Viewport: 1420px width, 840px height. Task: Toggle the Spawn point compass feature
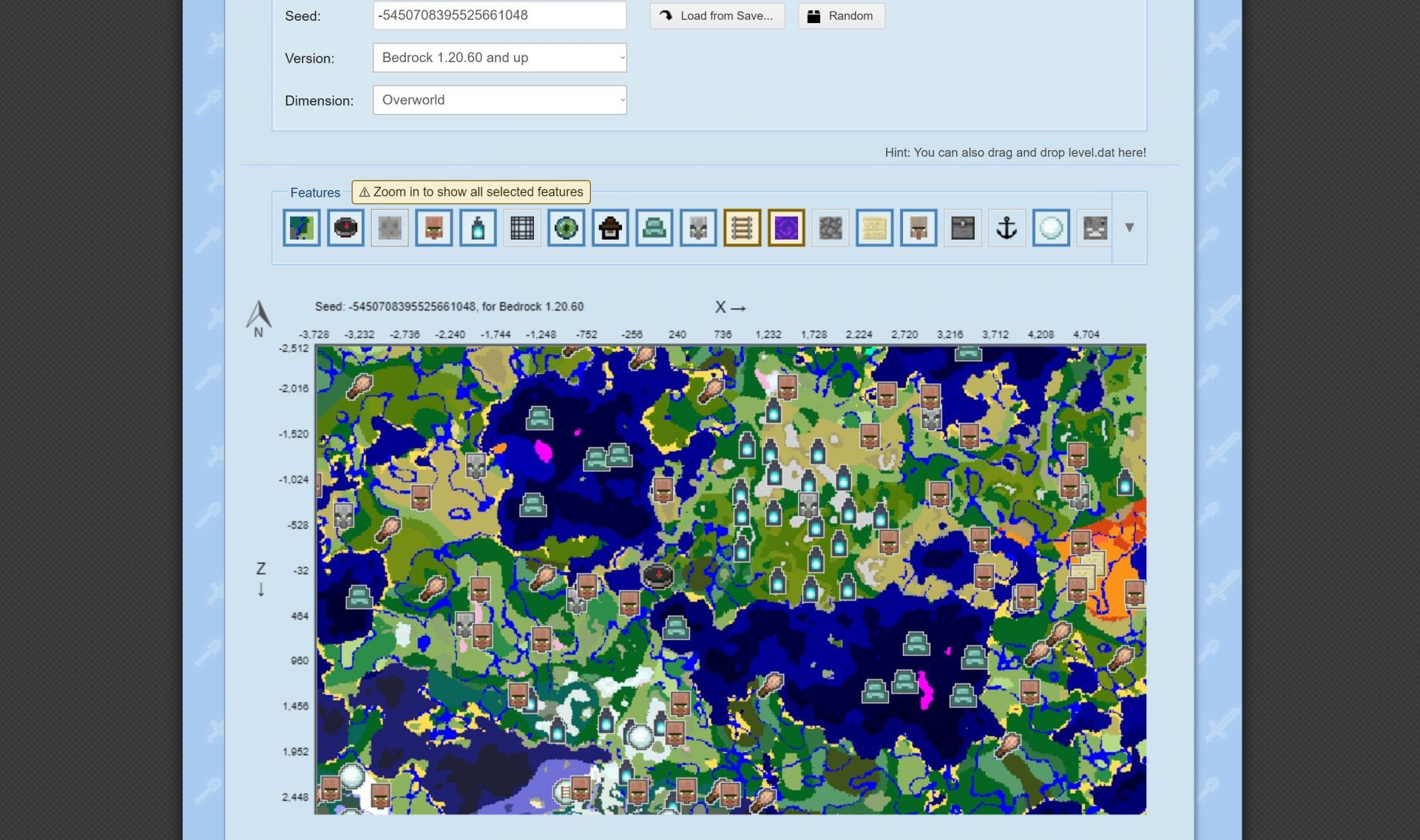(x=345, y=228)
